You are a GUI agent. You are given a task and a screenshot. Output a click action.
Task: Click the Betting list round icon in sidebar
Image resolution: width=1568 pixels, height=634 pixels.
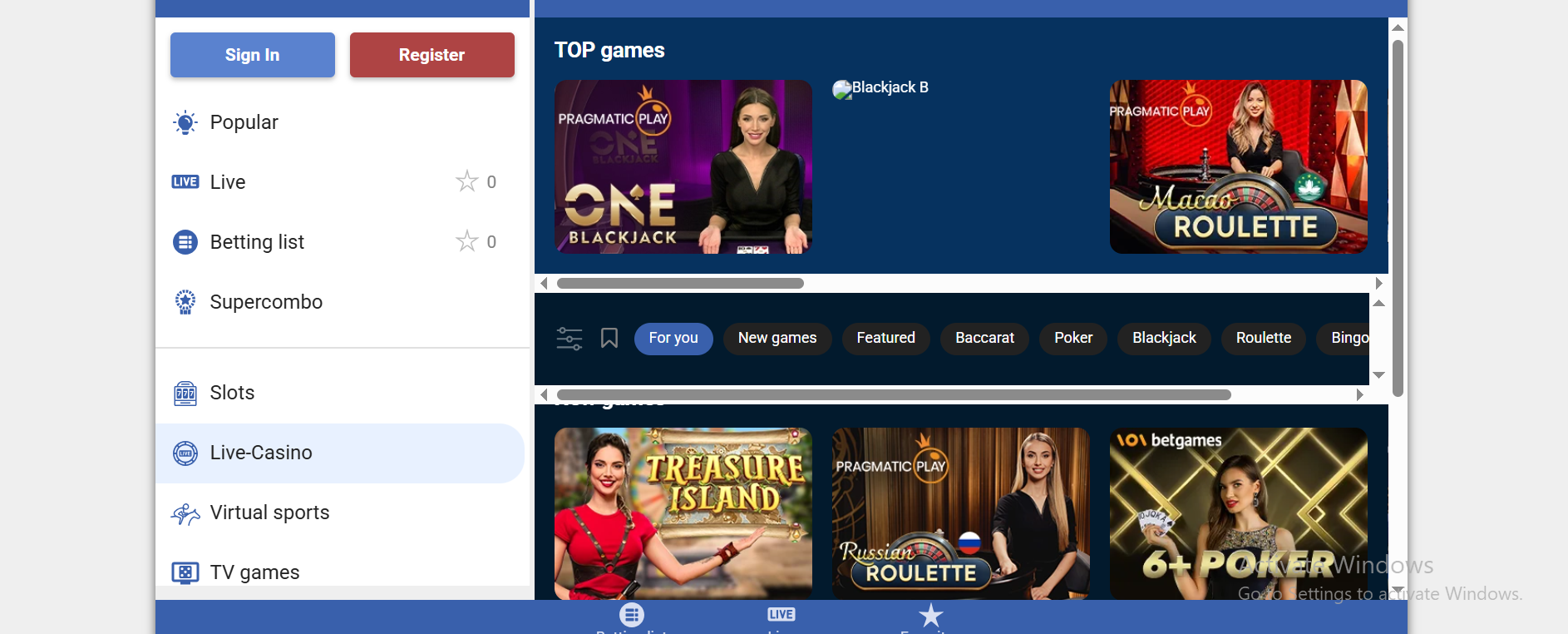click(185, 242)
